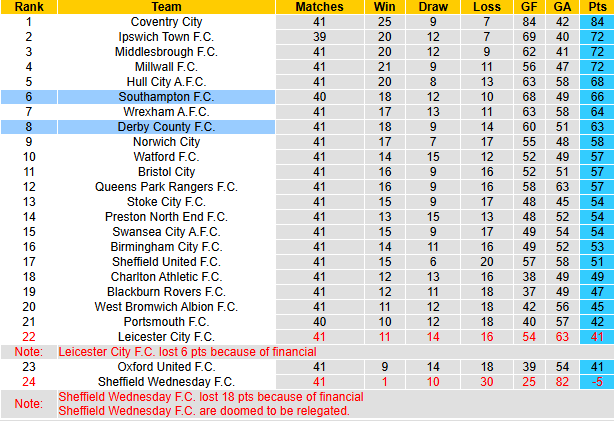614x421 pixels.
Task: Click Oxford United F.C. team name
Action: [x=166, y=367]
